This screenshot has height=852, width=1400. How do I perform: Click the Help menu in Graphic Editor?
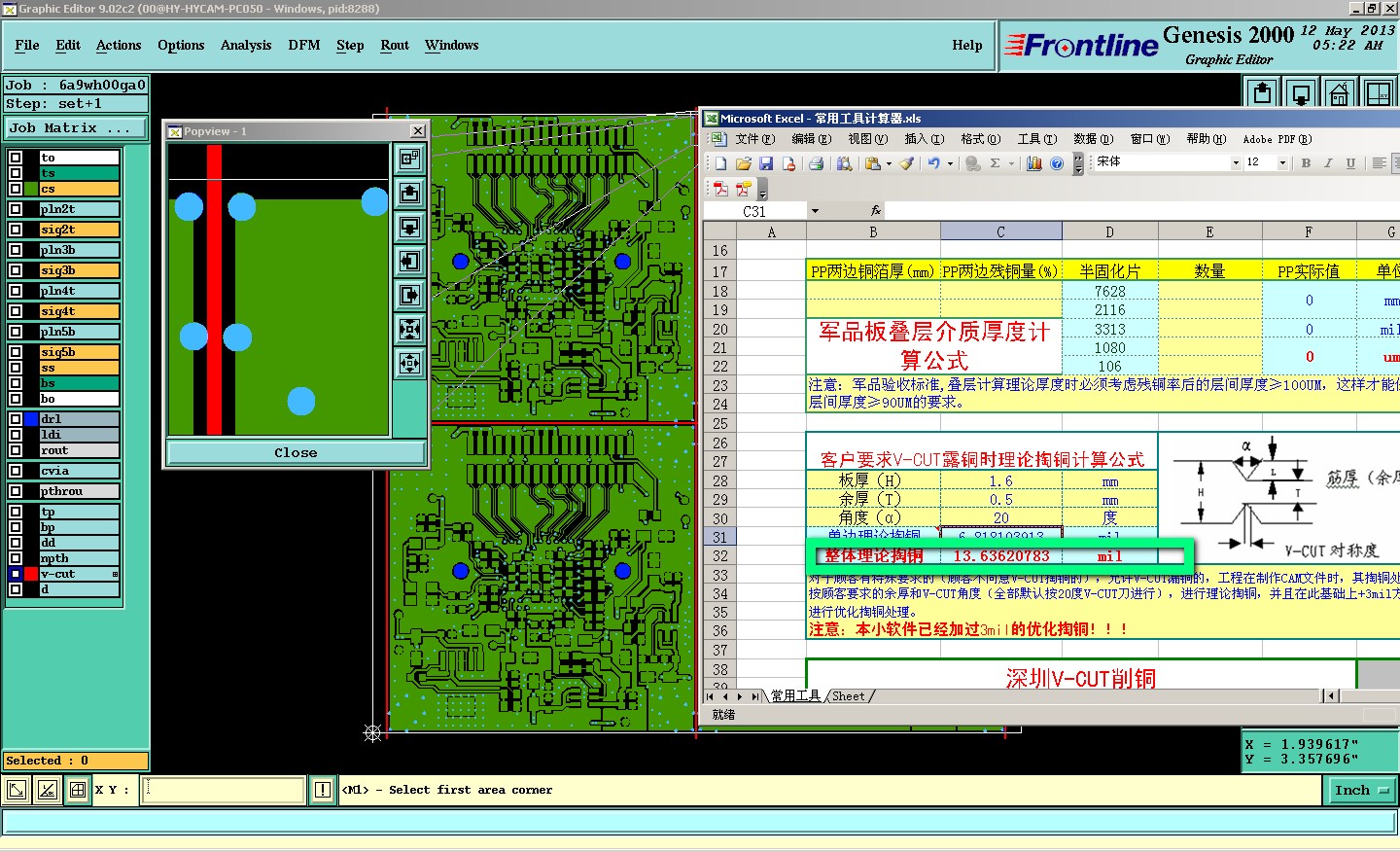click(967, 45)
